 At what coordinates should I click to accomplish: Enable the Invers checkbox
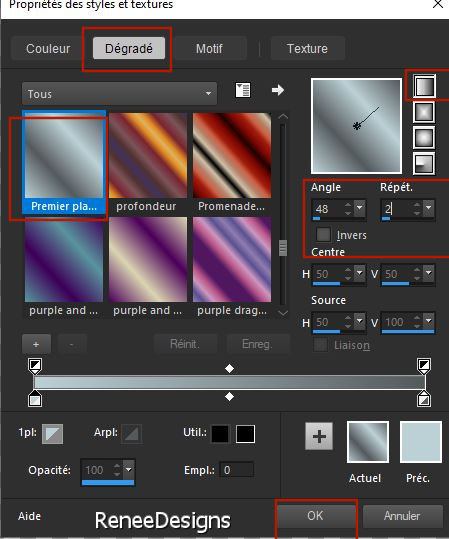(x=323, y=234)
